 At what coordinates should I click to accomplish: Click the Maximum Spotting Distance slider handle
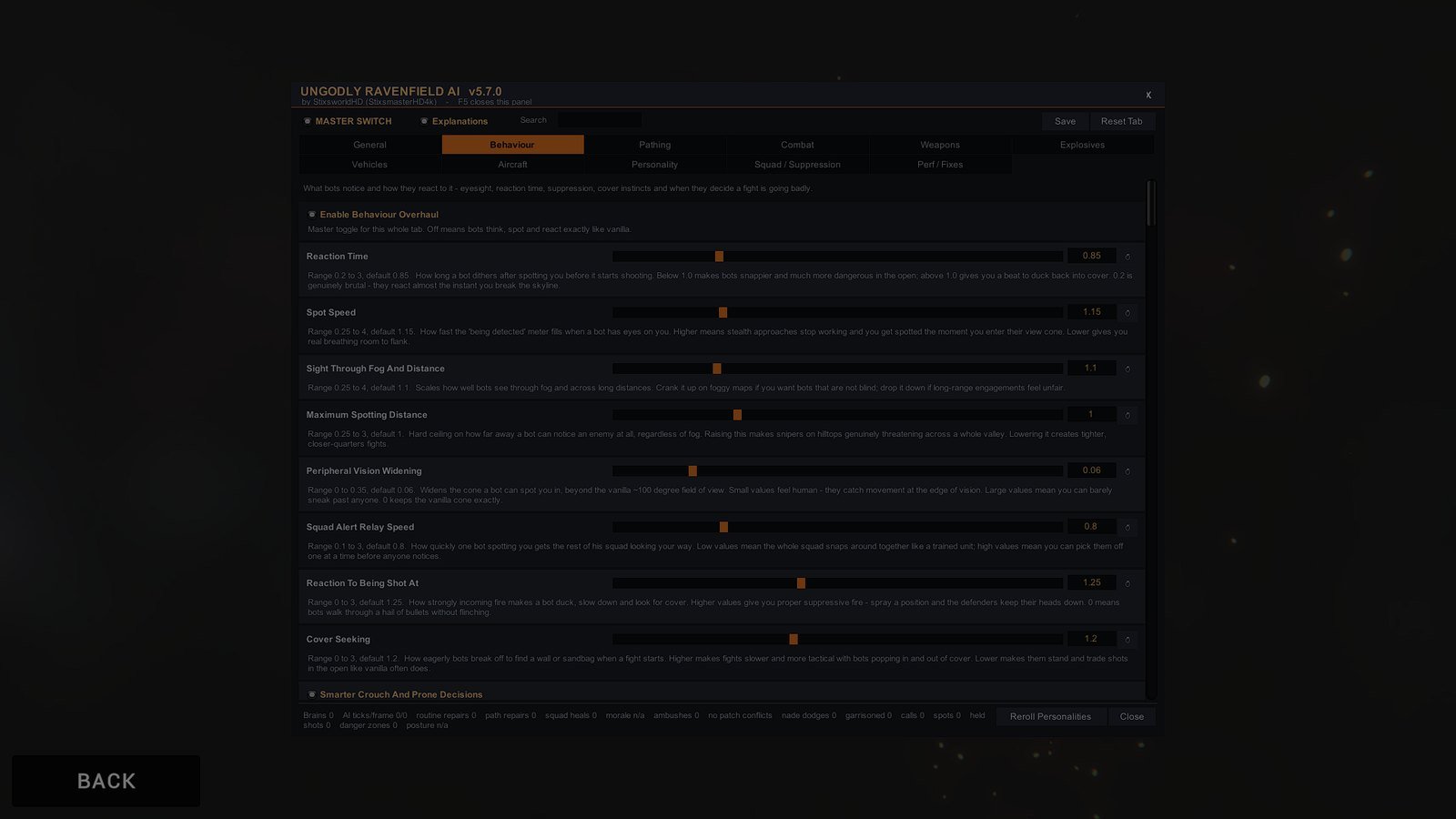(x=737, y=415)
